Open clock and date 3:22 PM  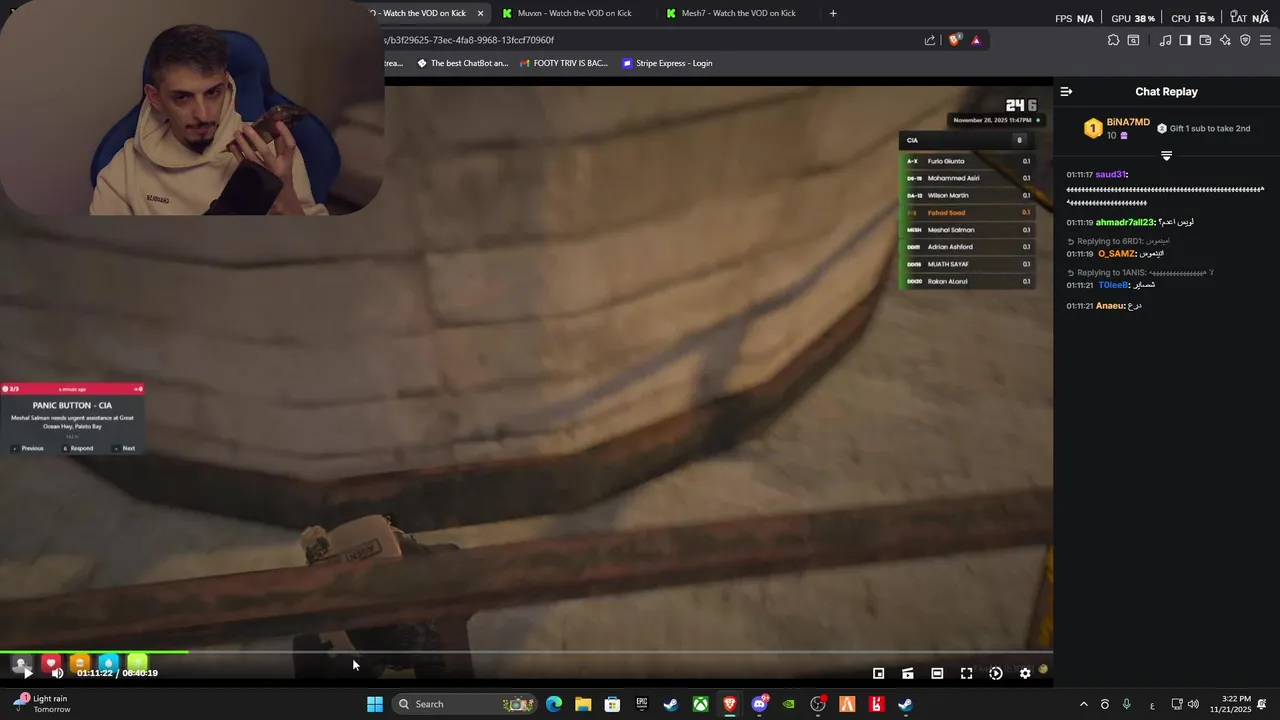tap(1230, 704)
